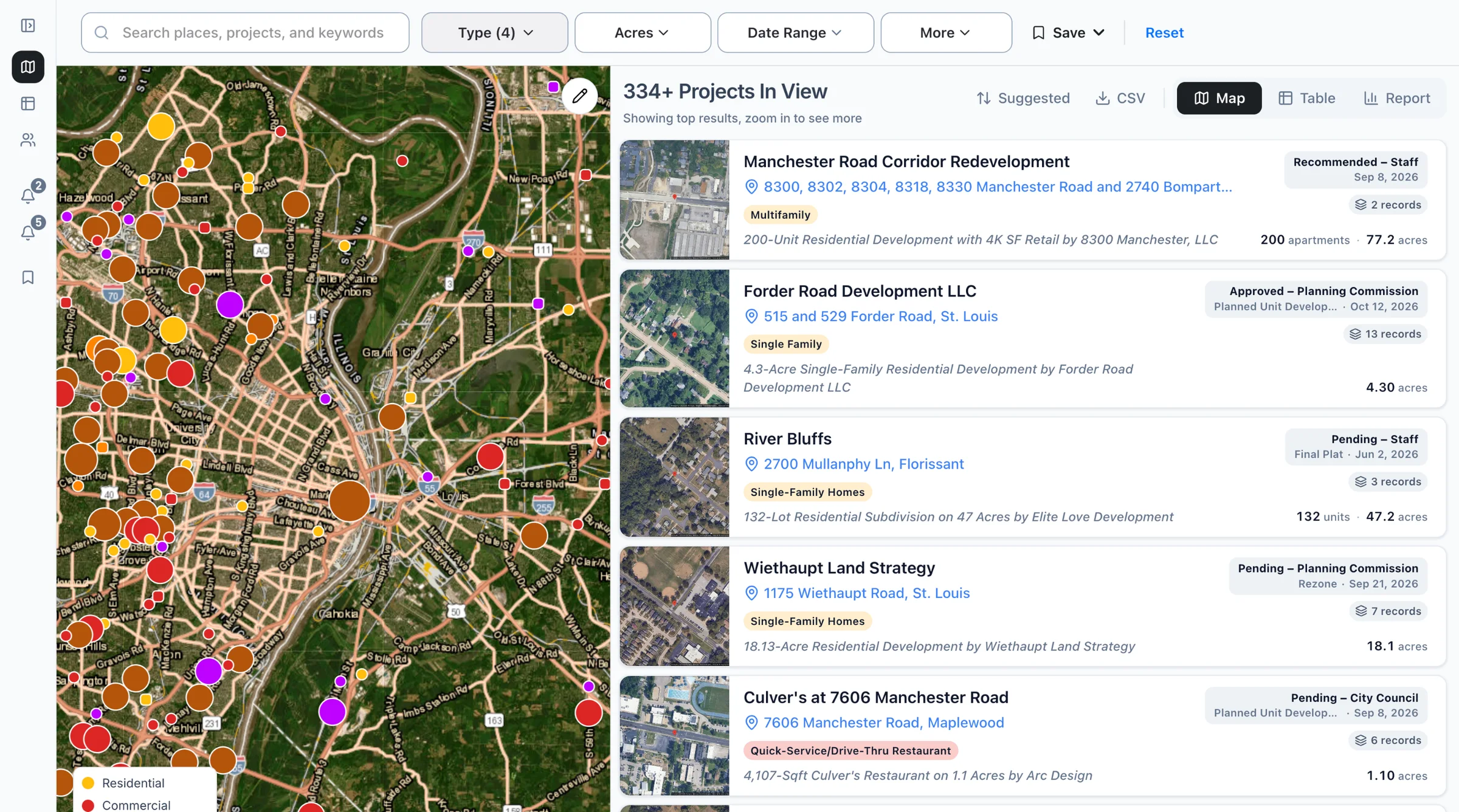Click location pin for River Bluffs address
The height and width of the screenshot is (812, 1459).
pos(751,464)
